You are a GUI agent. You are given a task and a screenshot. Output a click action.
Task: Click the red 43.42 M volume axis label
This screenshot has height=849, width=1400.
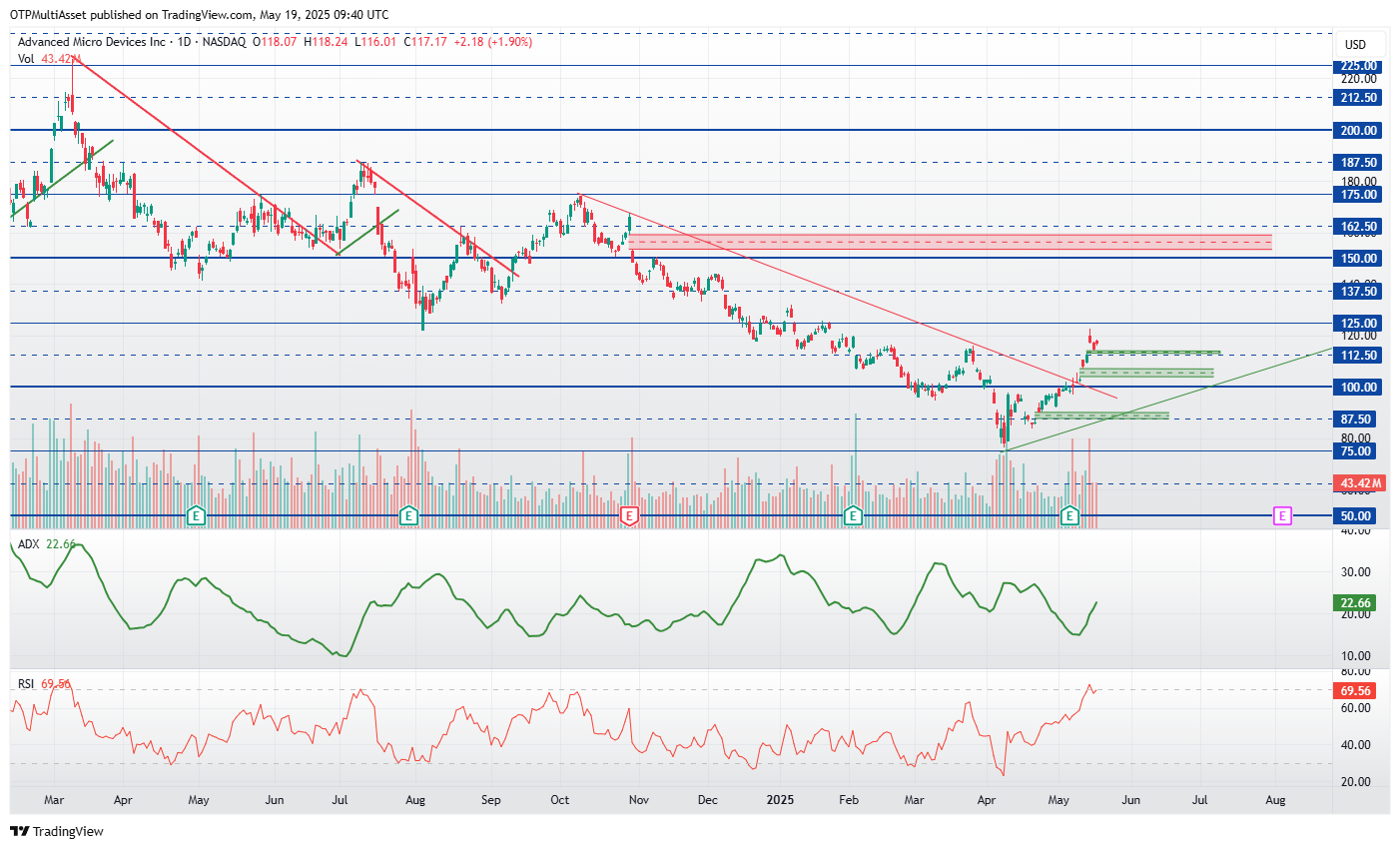[1360, 483]
